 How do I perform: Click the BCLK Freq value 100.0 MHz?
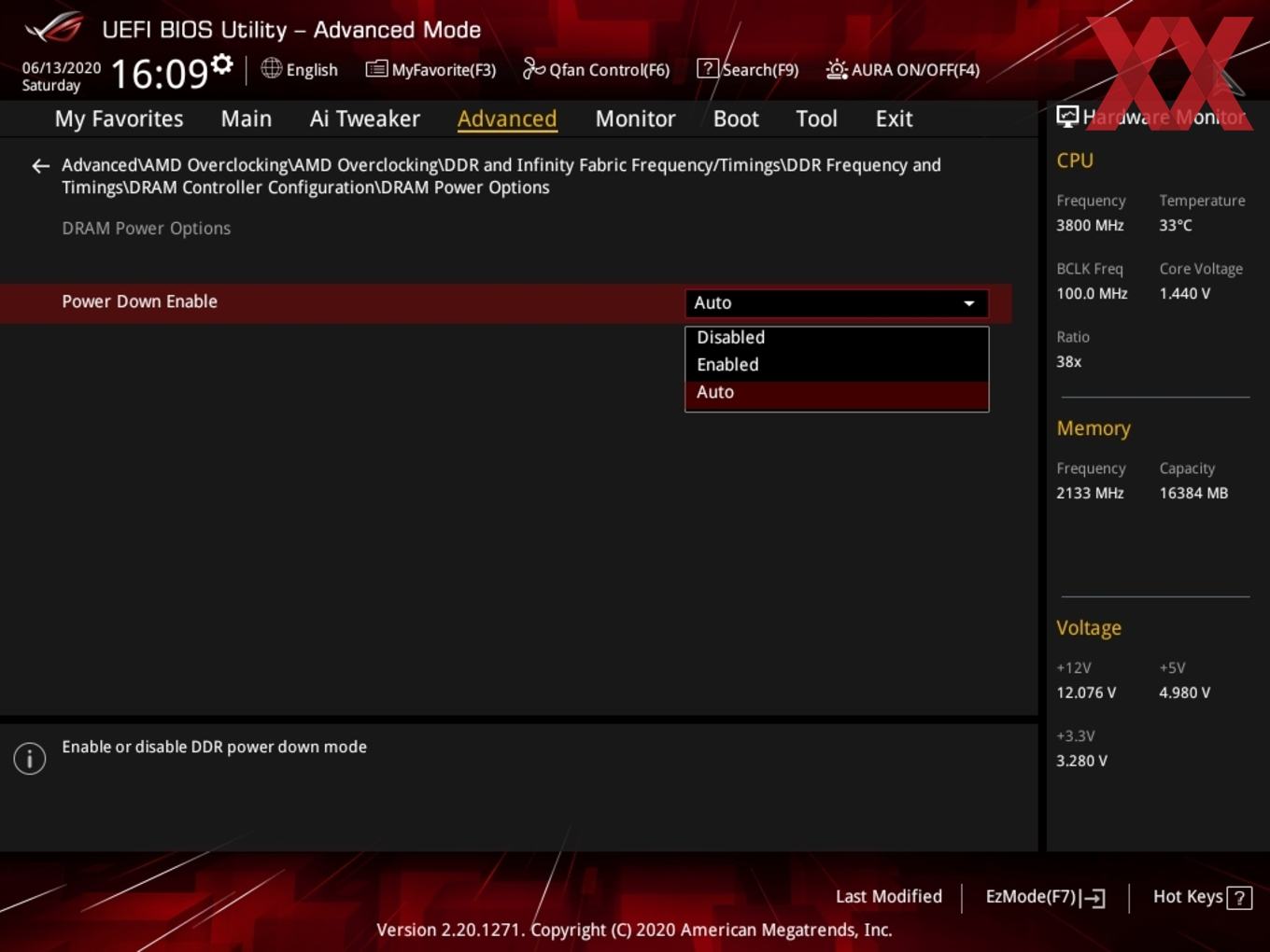tap(1092, 293)
